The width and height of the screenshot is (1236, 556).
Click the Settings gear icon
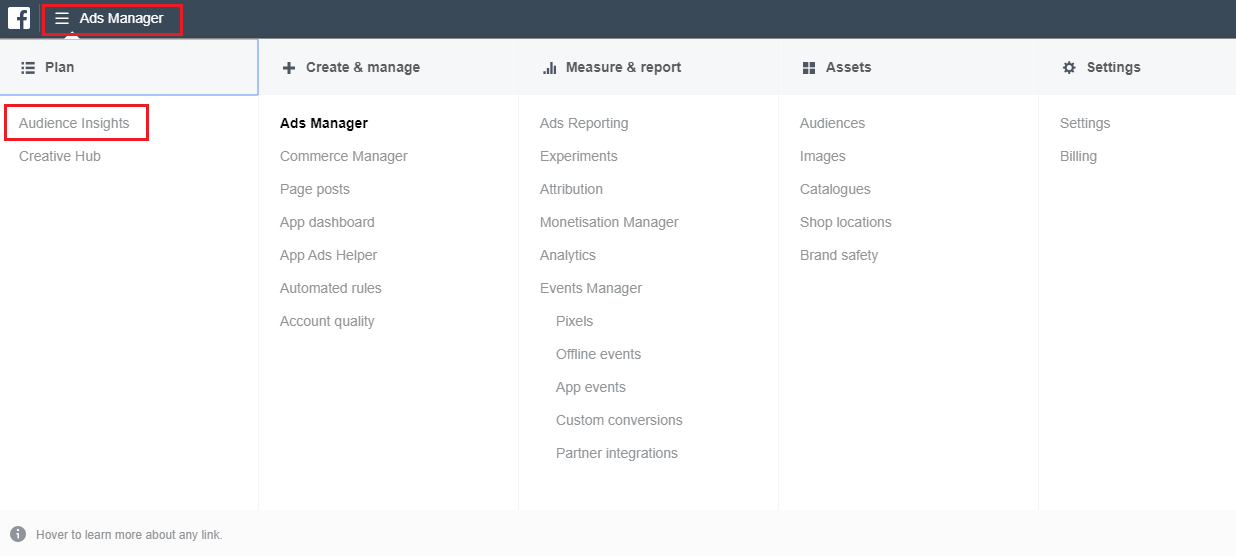coord(1069,67)
